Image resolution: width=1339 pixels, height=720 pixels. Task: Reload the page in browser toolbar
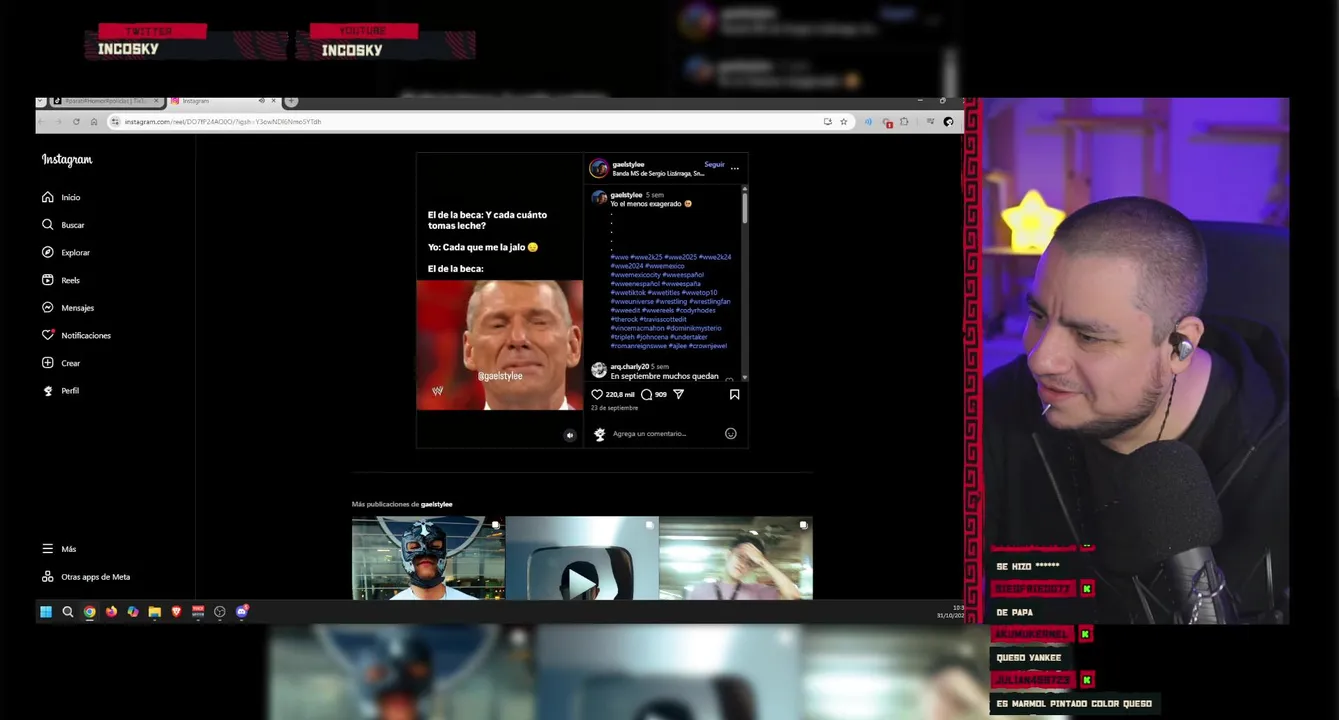(x=76, y=122)
